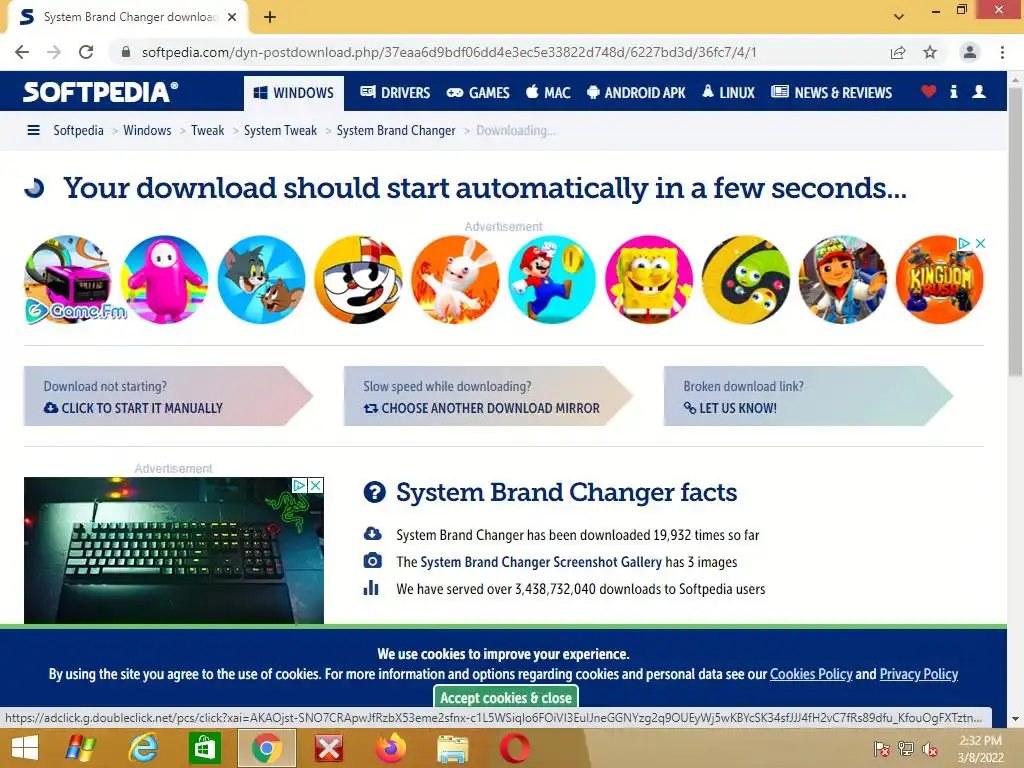Screen dimensions: 1024x768
Task: Open File Explorer from taskbar
Action: (x=453, y=748)
